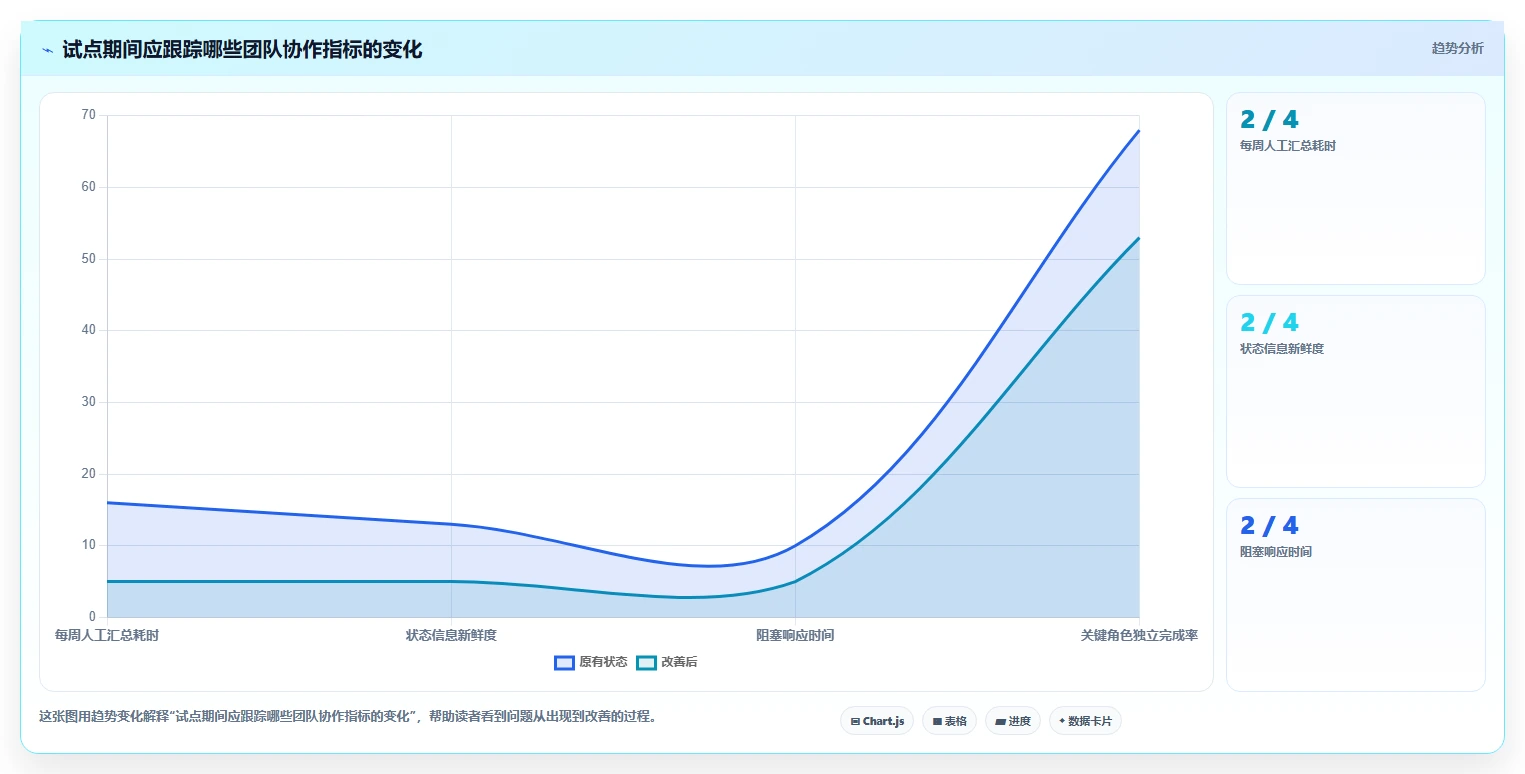Click the 改善后 legend label
The width and height of the screenshot is (1525, 774).
pyautogui.click(x=679, y=662)
